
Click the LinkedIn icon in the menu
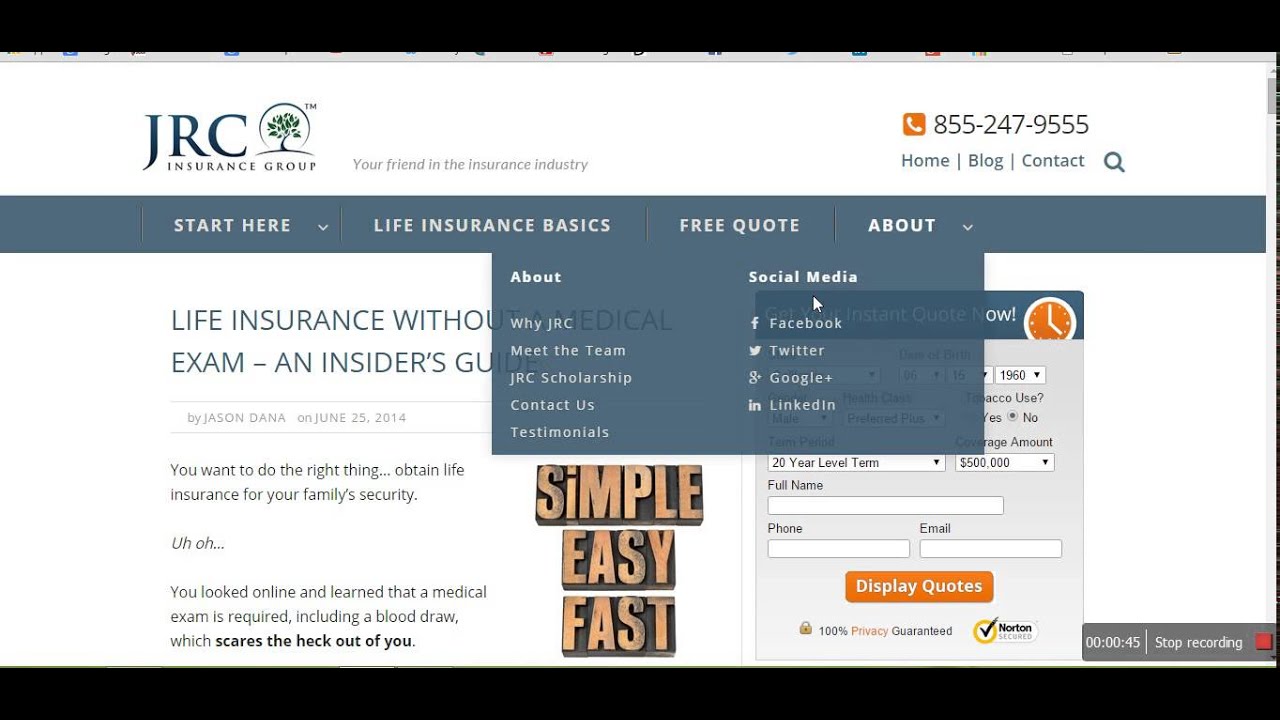tap(755, 405)
